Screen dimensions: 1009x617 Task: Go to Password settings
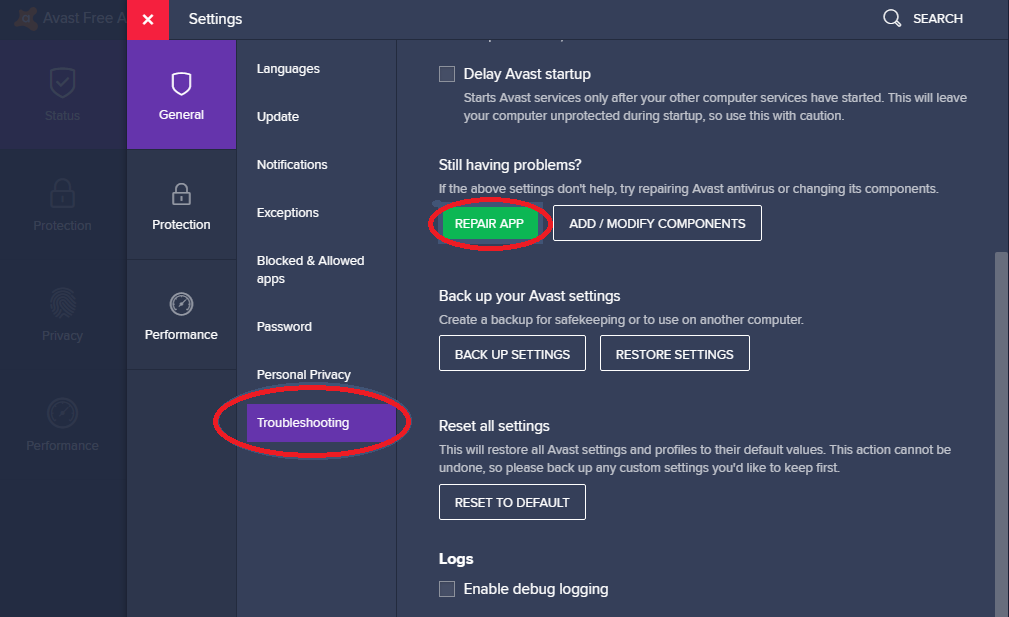tap(284, 327)
